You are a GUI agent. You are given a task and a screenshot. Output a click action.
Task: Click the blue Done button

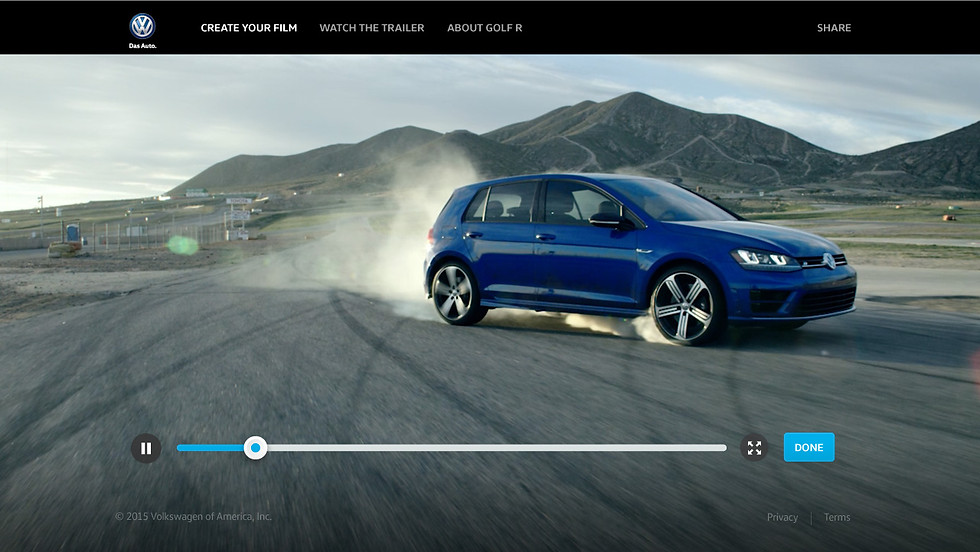(809, 448)
